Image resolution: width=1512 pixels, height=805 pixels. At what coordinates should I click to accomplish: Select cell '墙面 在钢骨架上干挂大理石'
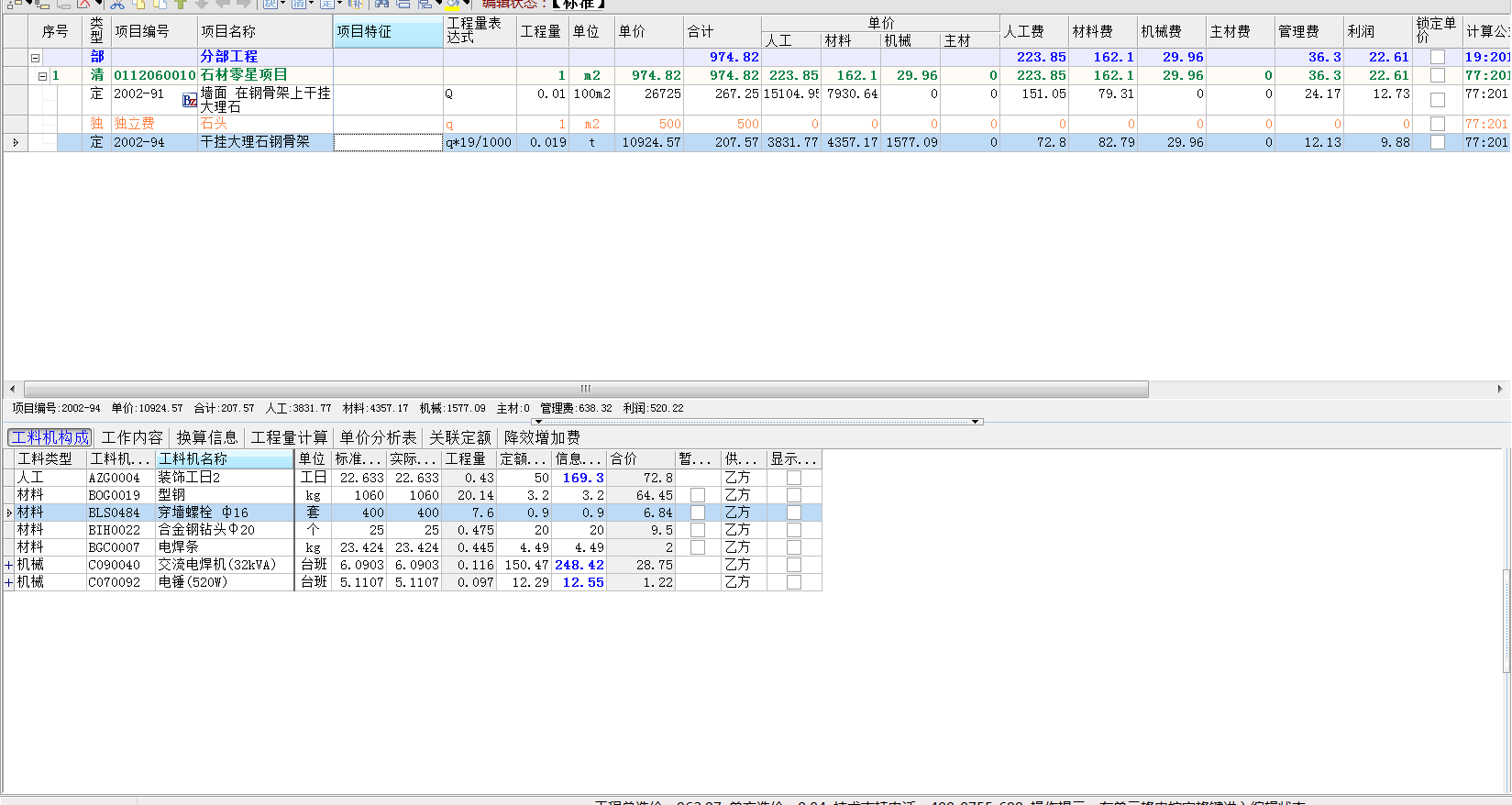(x=265, y=100)
